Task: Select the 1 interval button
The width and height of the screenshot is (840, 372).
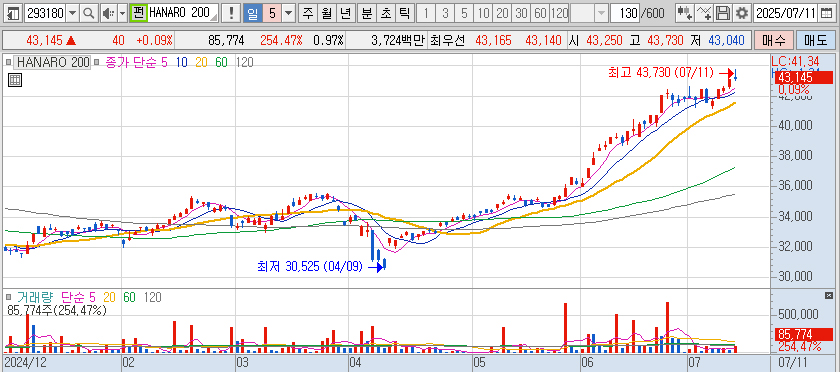Action: 425,13
